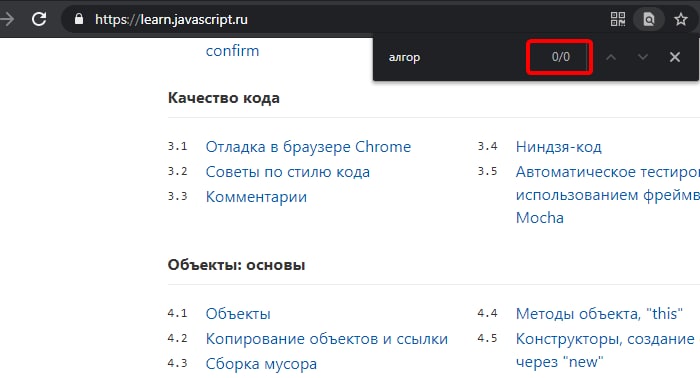Click chapter number '3.1'
The height and width of the screenshot is (378, 700).
pyautogui.click(x=177, y=146)
